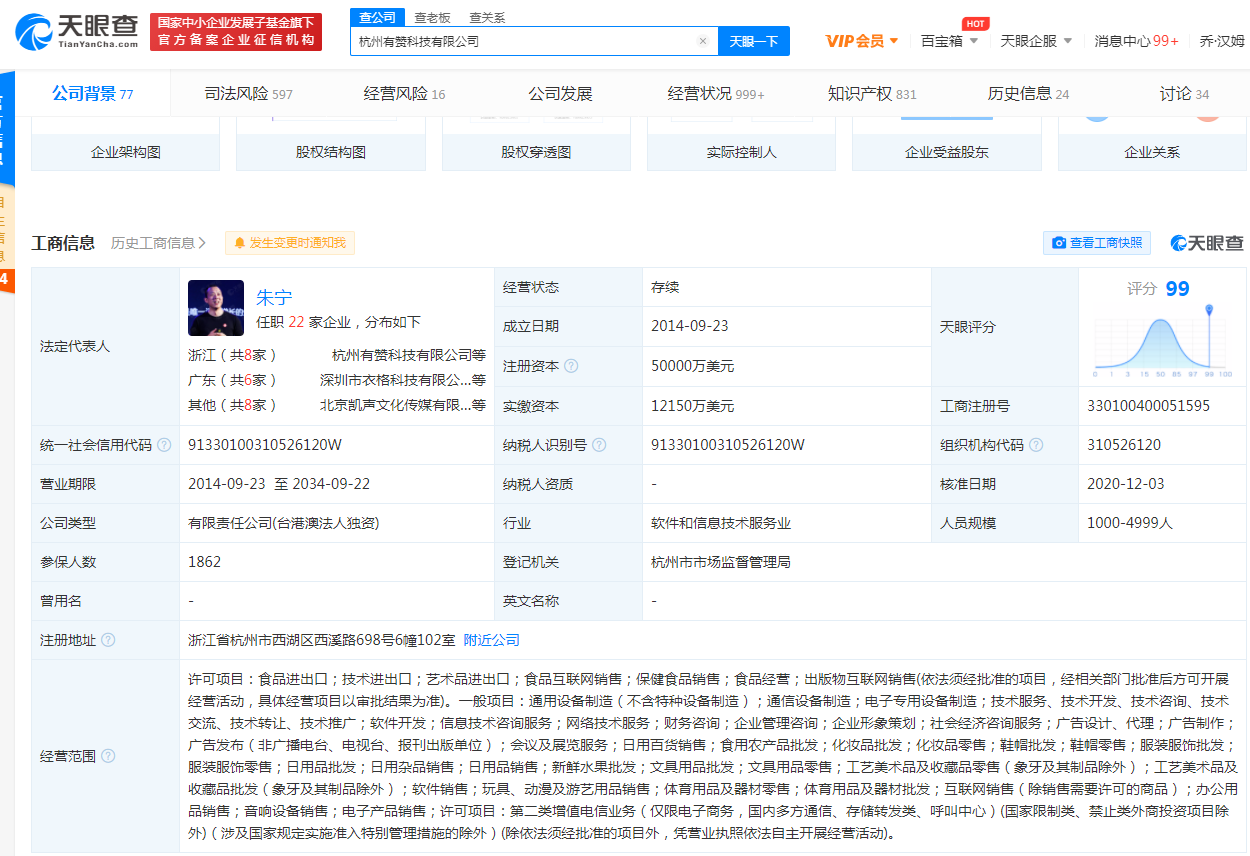
Task: Click the help icon next to 注册资本
Action: 571,367
